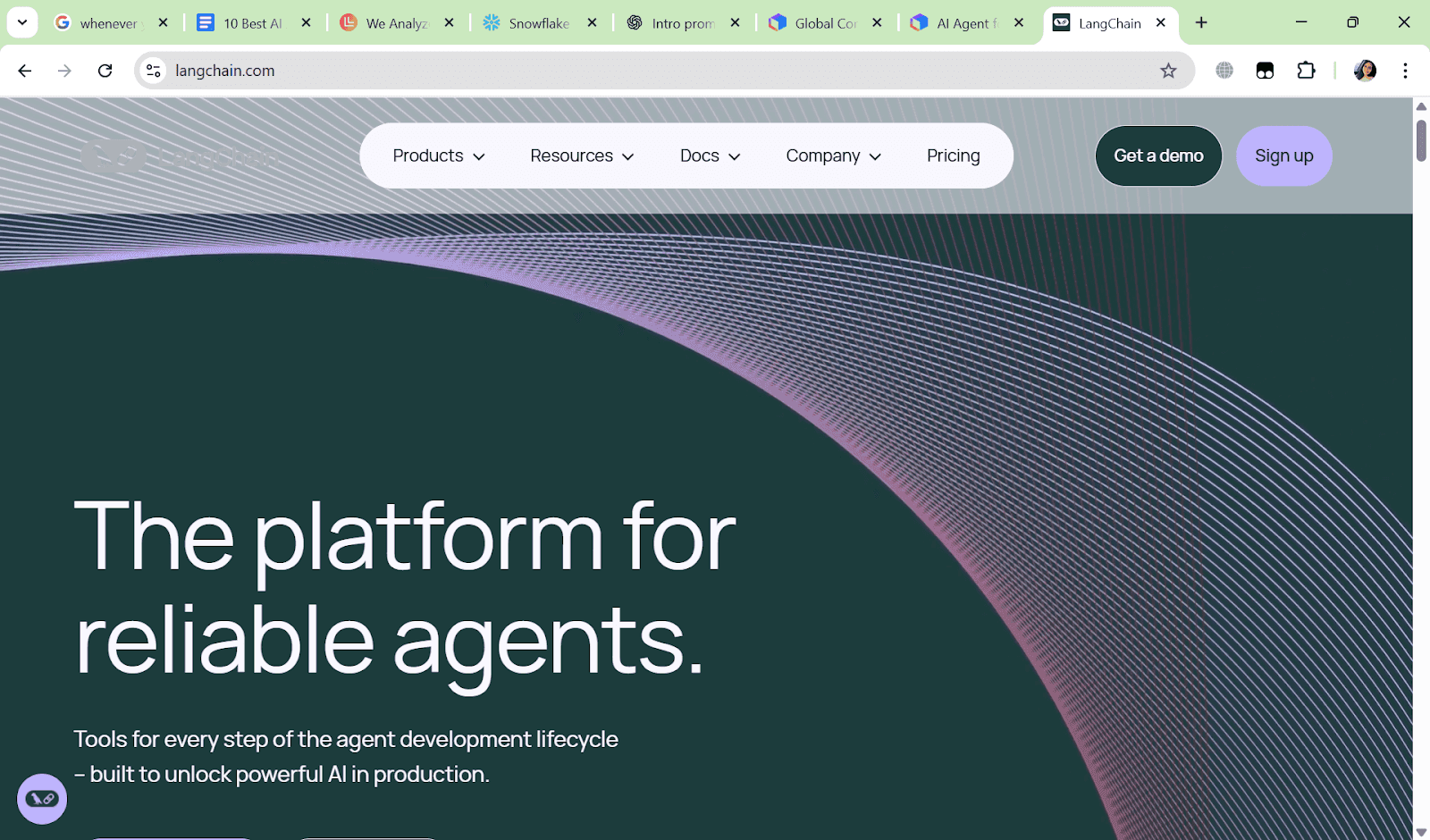Open Chrome's three-dot menu

click(1406, 71)
